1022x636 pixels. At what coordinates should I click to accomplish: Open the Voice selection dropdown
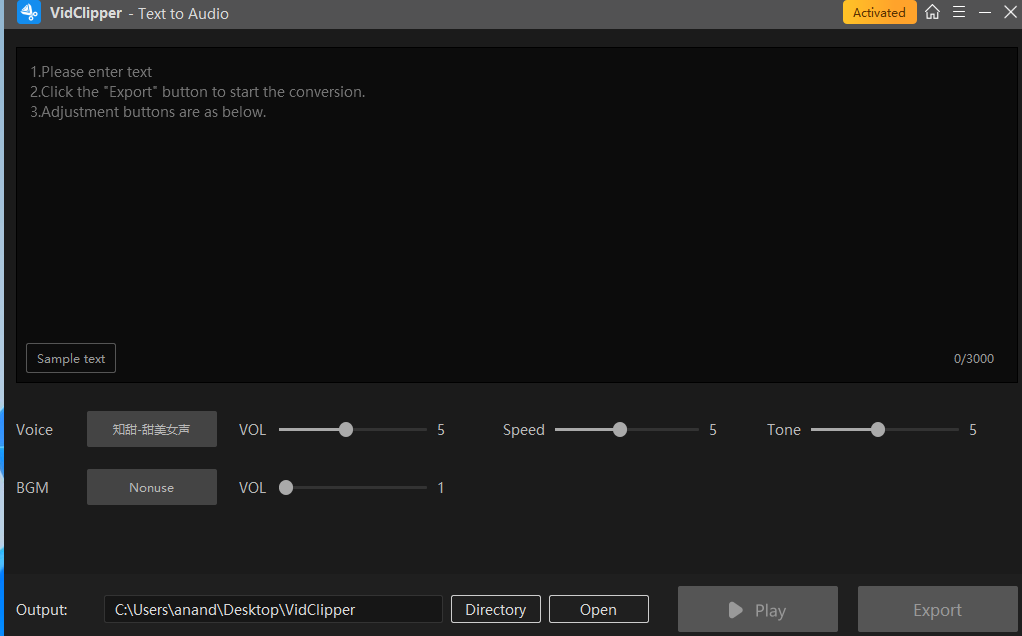click(151, 429)
